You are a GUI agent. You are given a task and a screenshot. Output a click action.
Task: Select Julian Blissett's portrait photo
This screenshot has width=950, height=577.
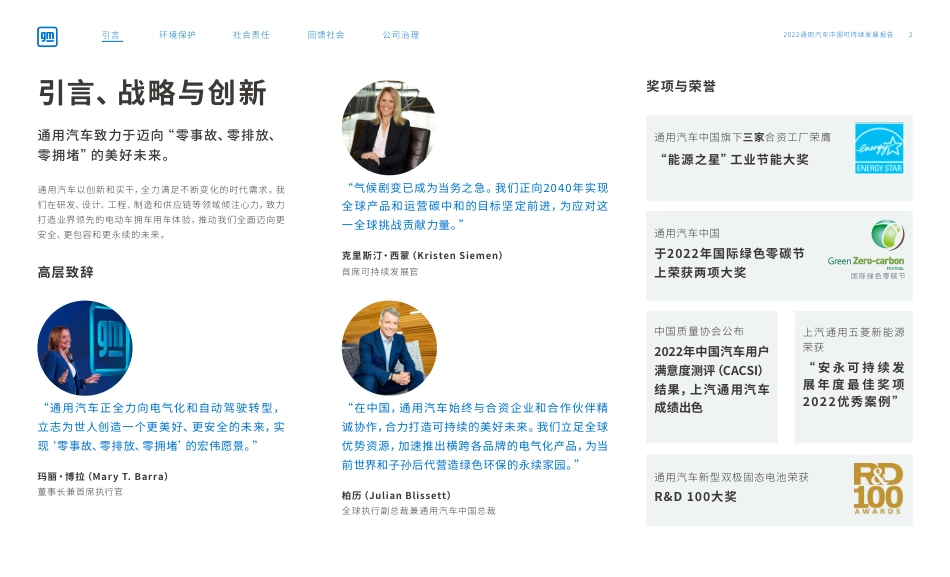(389, 348)
